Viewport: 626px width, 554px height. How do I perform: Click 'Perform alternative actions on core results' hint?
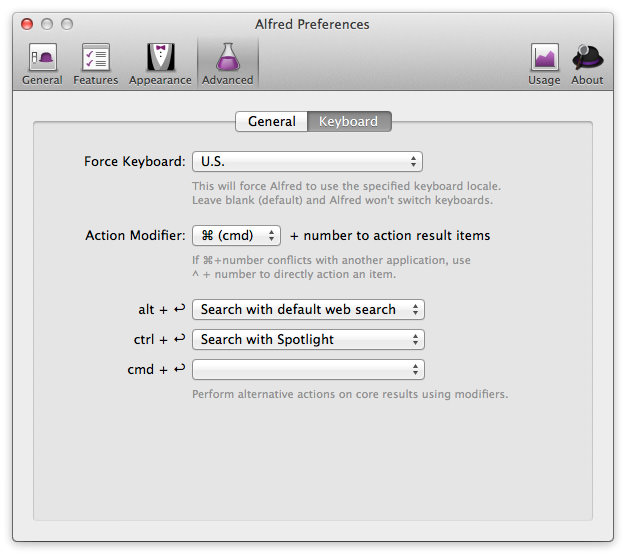coord(350,394)
